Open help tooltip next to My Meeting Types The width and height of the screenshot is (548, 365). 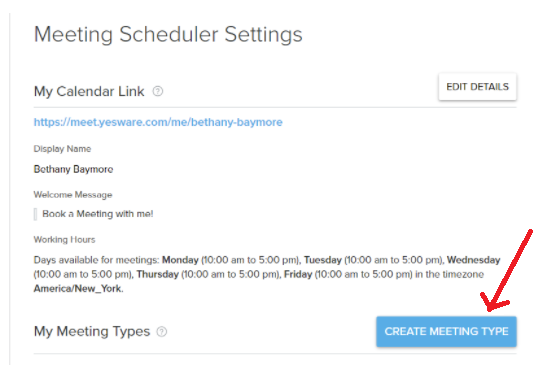161,331
